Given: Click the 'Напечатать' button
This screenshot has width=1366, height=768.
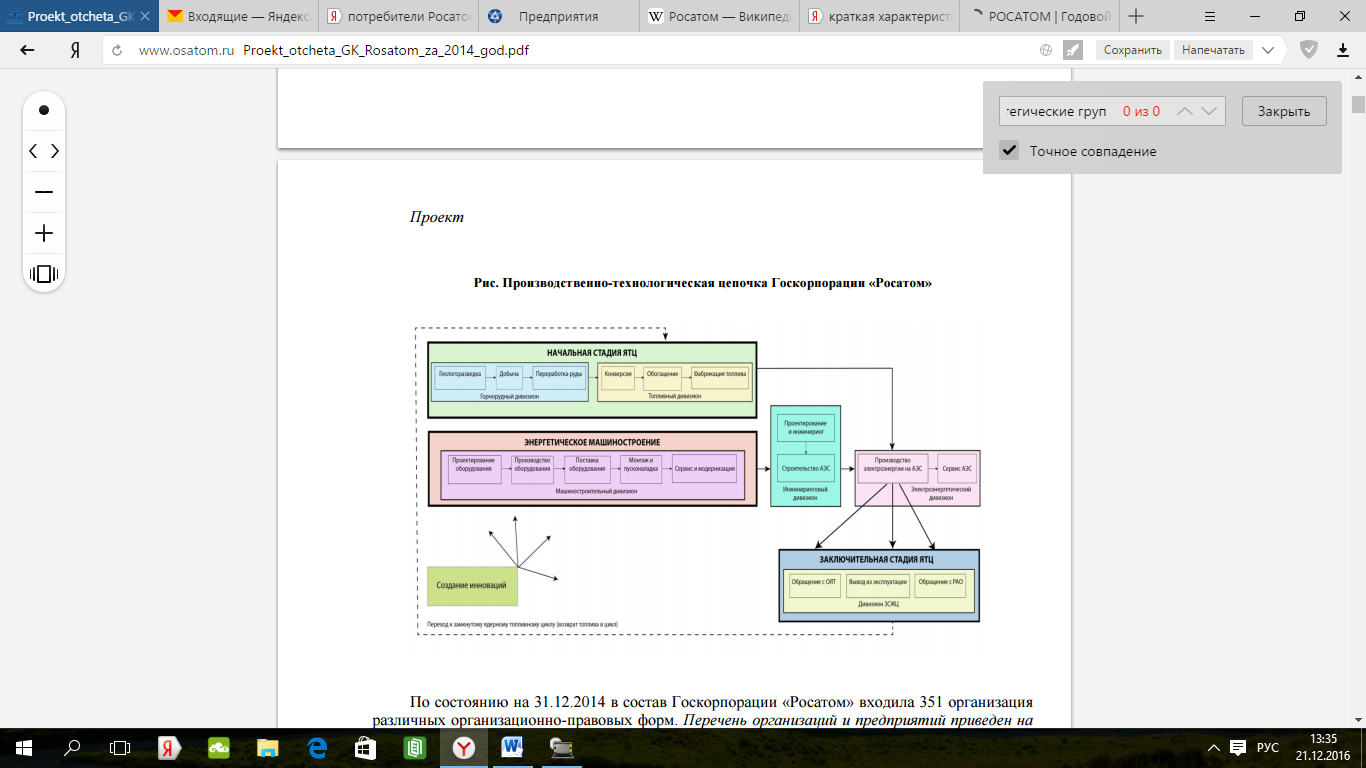Looking at the screenshot, I should (x=1213, y=50).
